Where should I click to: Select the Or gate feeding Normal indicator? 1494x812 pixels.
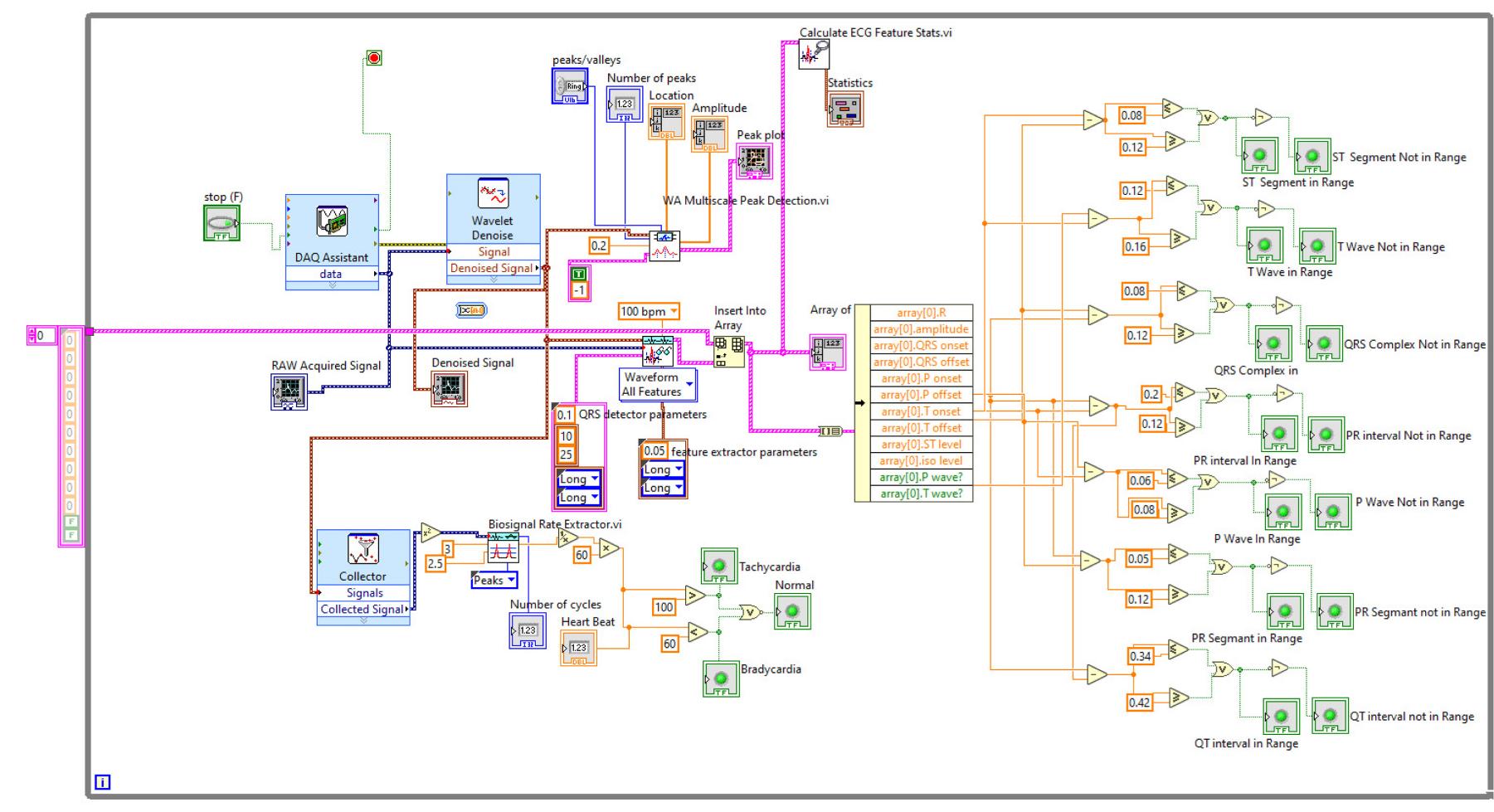(750, 613)
